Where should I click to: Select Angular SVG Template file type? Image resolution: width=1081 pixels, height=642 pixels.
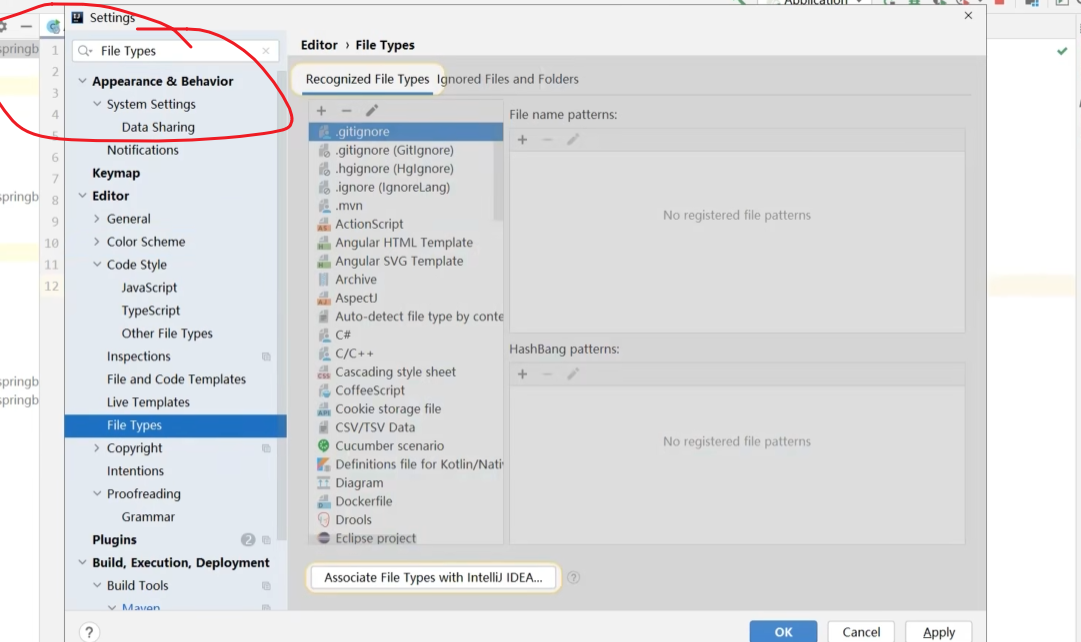click(406, 261)
